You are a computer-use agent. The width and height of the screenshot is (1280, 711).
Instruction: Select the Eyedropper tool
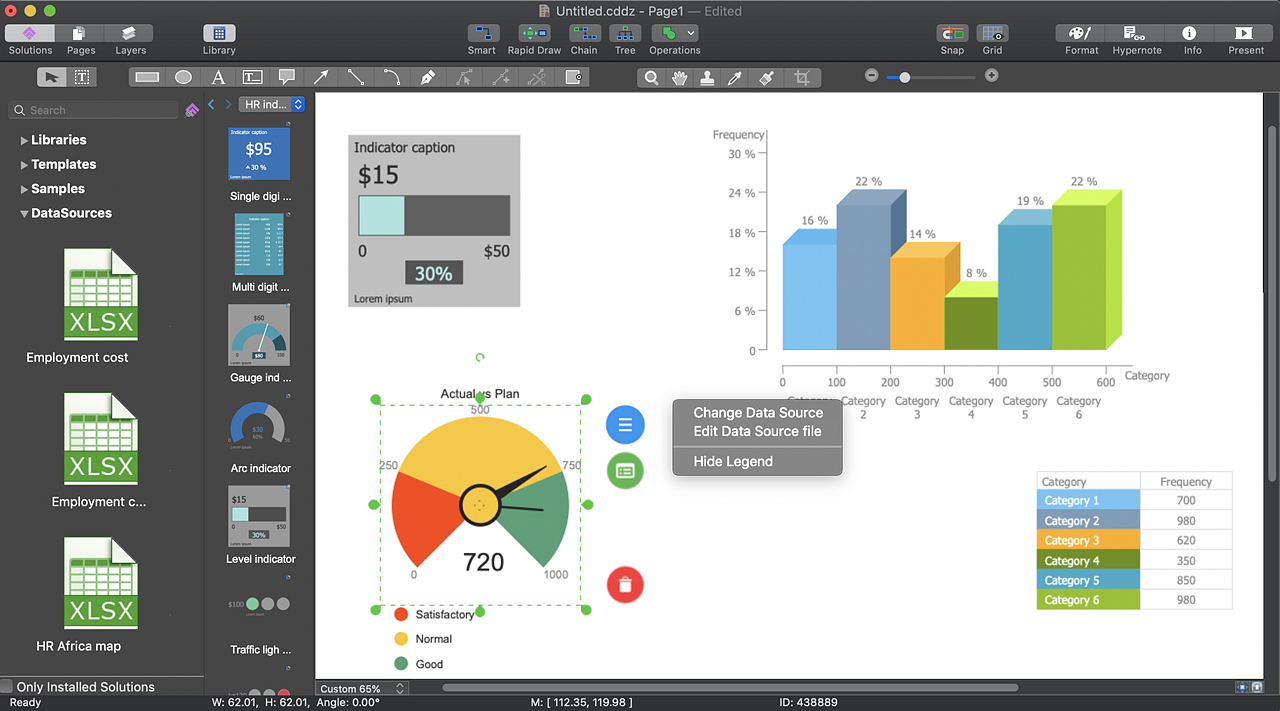tap(735, 77)
